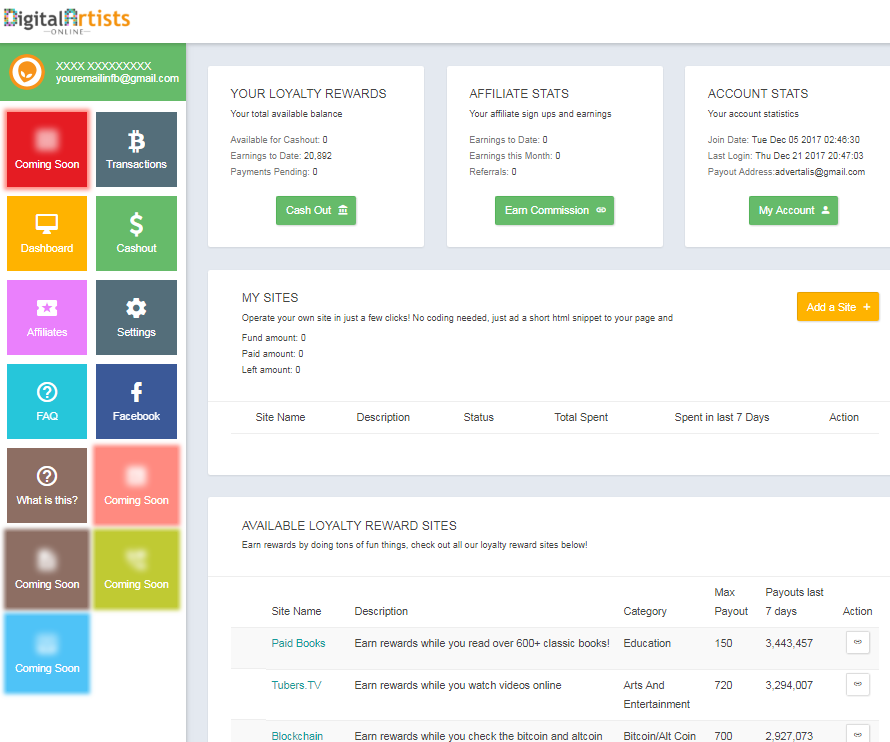This screenshot has width=890, height=742.
Task: Click the 'Left amount: 0' text
Action: pos(271,370)
